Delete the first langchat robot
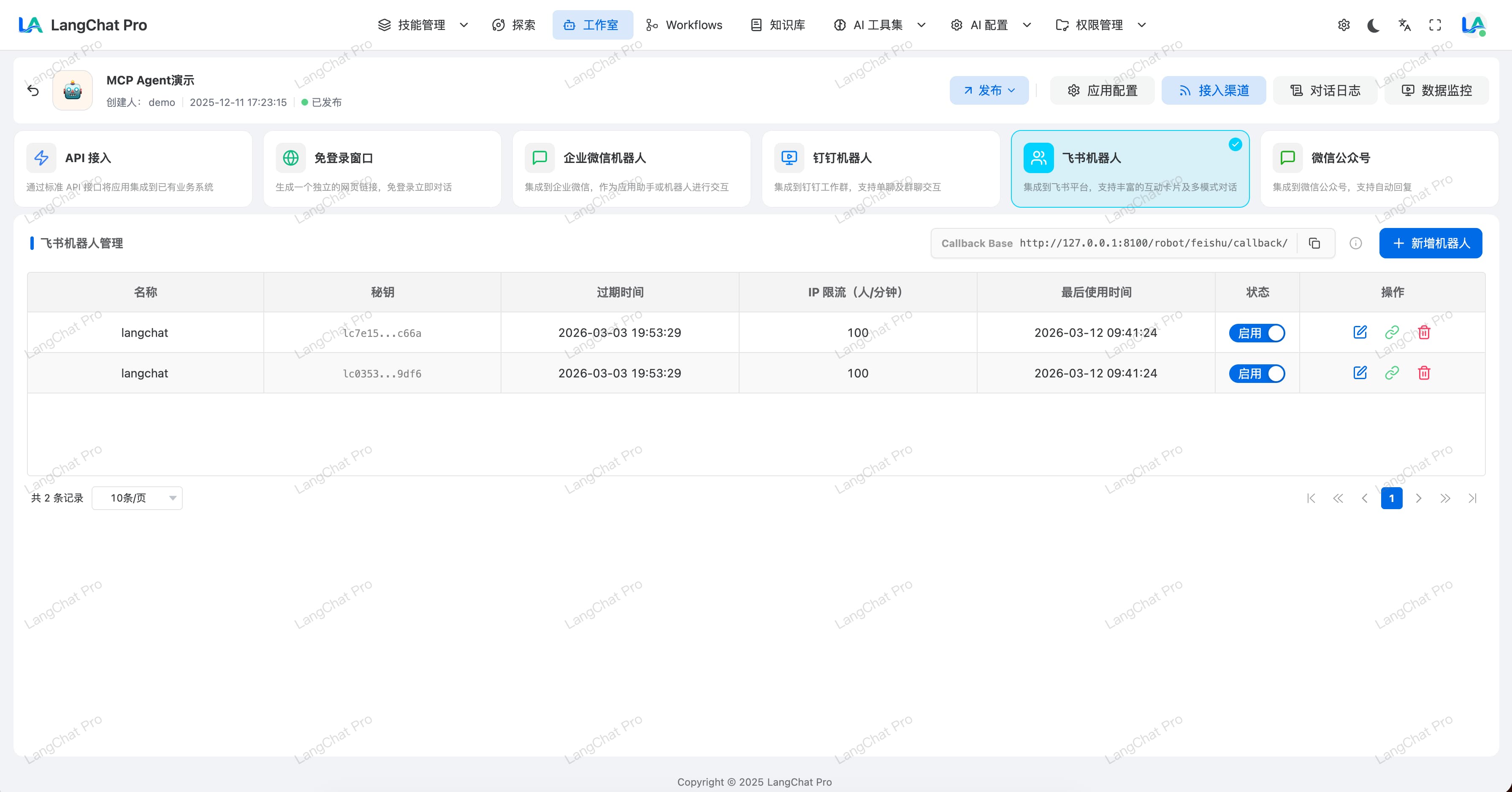This screenshot has width=1512, height=792. pos(1424,332)
